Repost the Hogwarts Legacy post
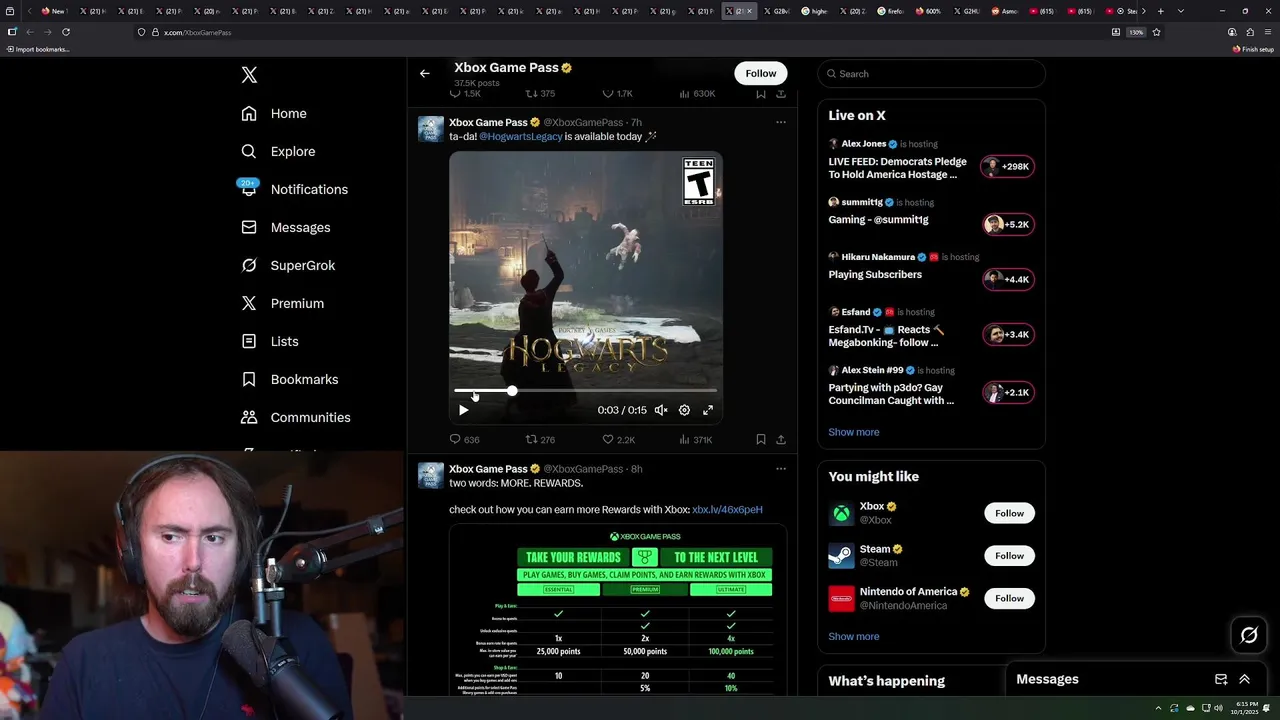 point(540,439)
